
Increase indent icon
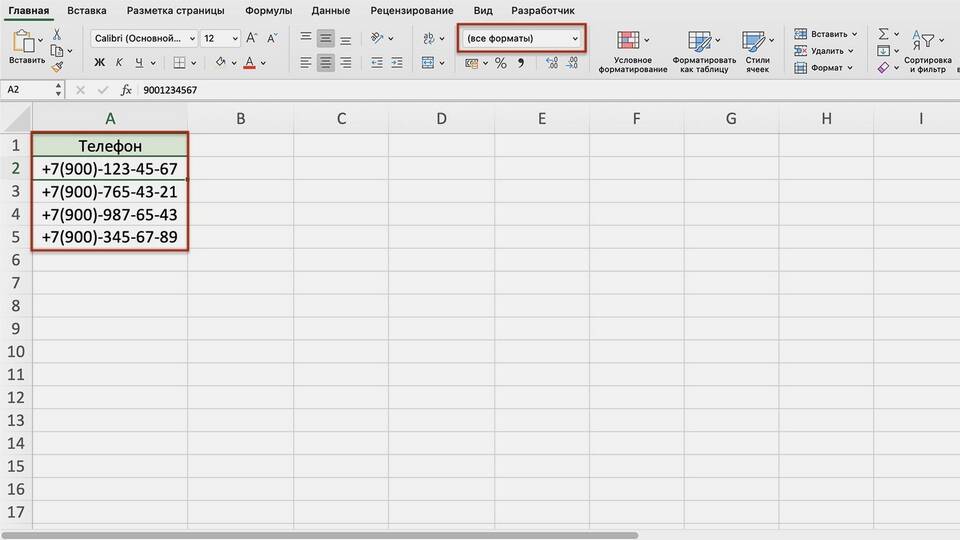(397, 62)
